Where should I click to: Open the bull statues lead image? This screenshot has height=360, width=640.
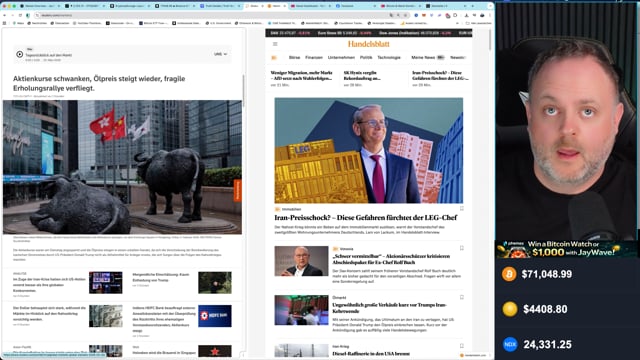pos(122,167)
